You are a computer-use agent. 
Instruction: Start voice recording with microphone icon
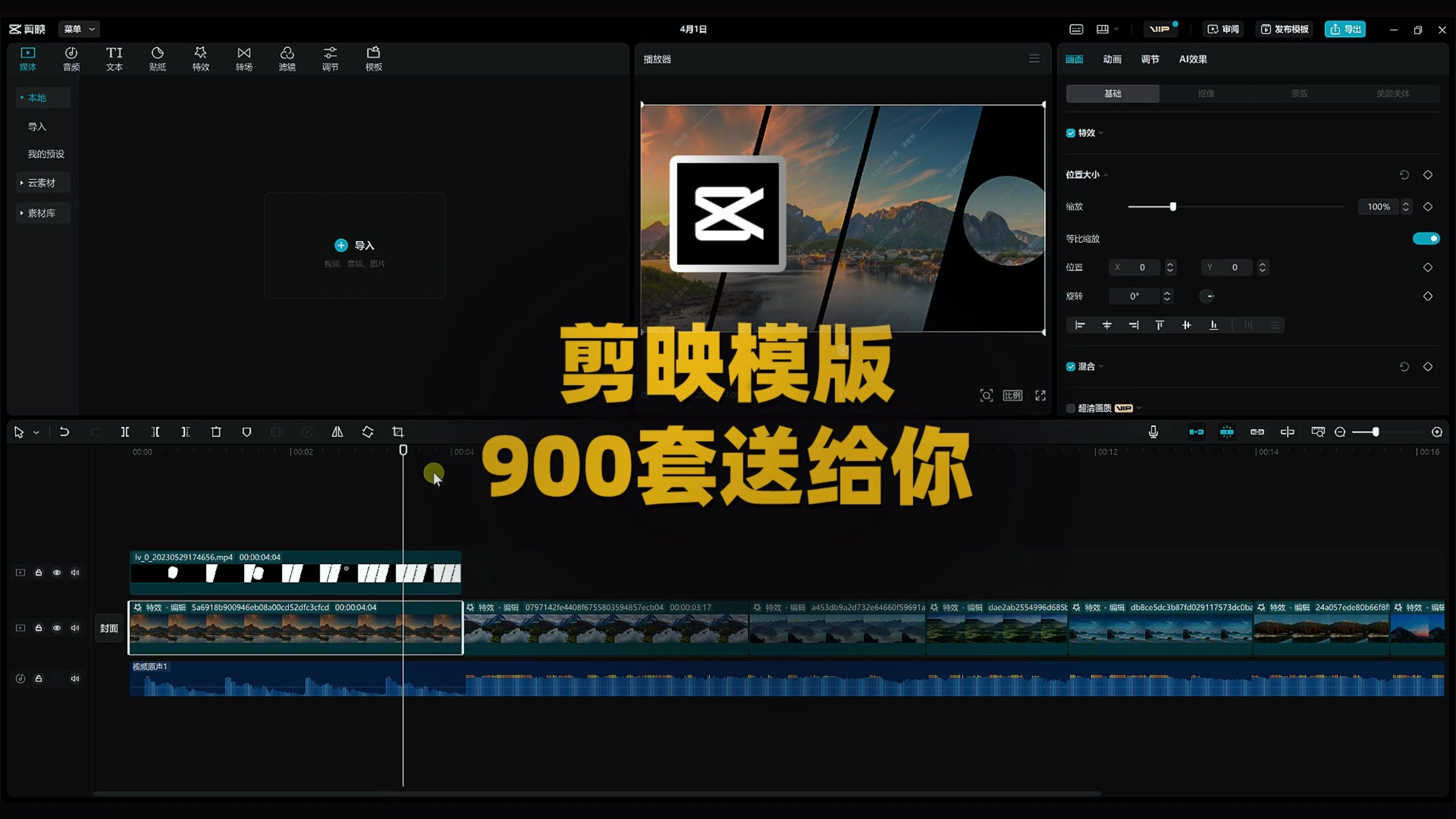click(1153, 432)
